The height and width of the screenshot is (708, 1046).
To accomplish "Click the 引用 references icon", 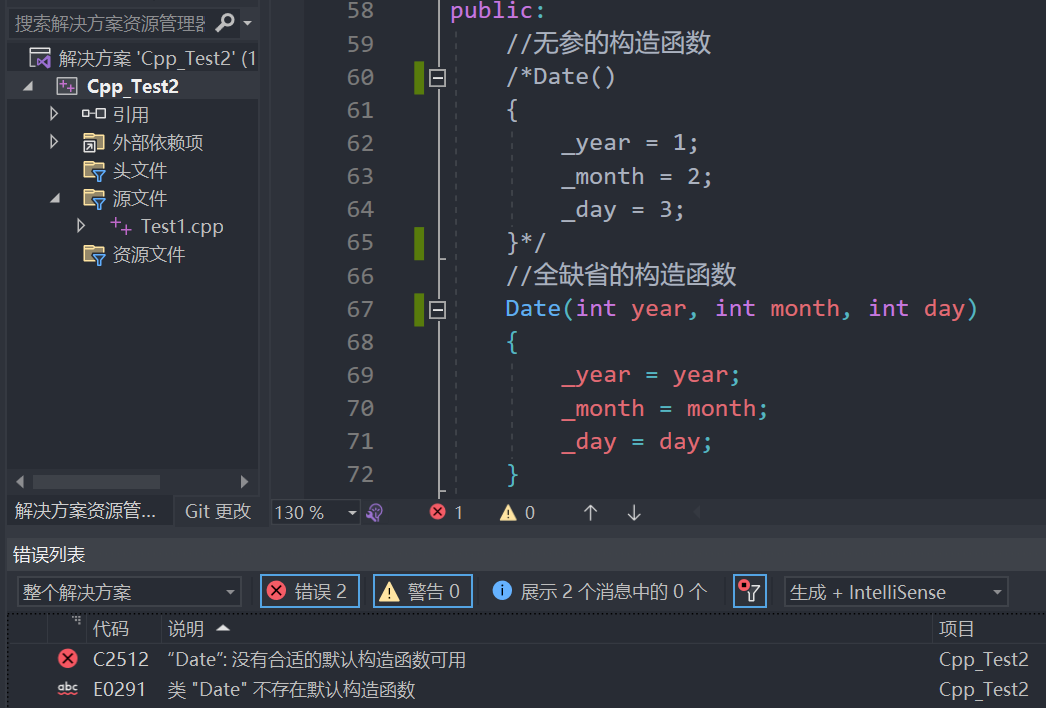I will tap(93, 113).
